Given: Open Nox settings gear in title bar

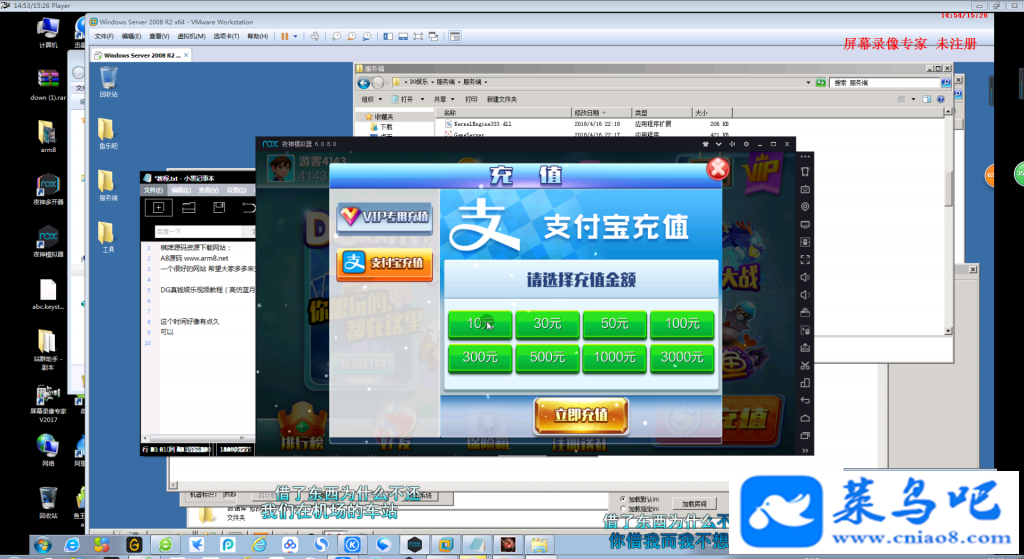Looking at the screenshot, I should click(746, 144).
